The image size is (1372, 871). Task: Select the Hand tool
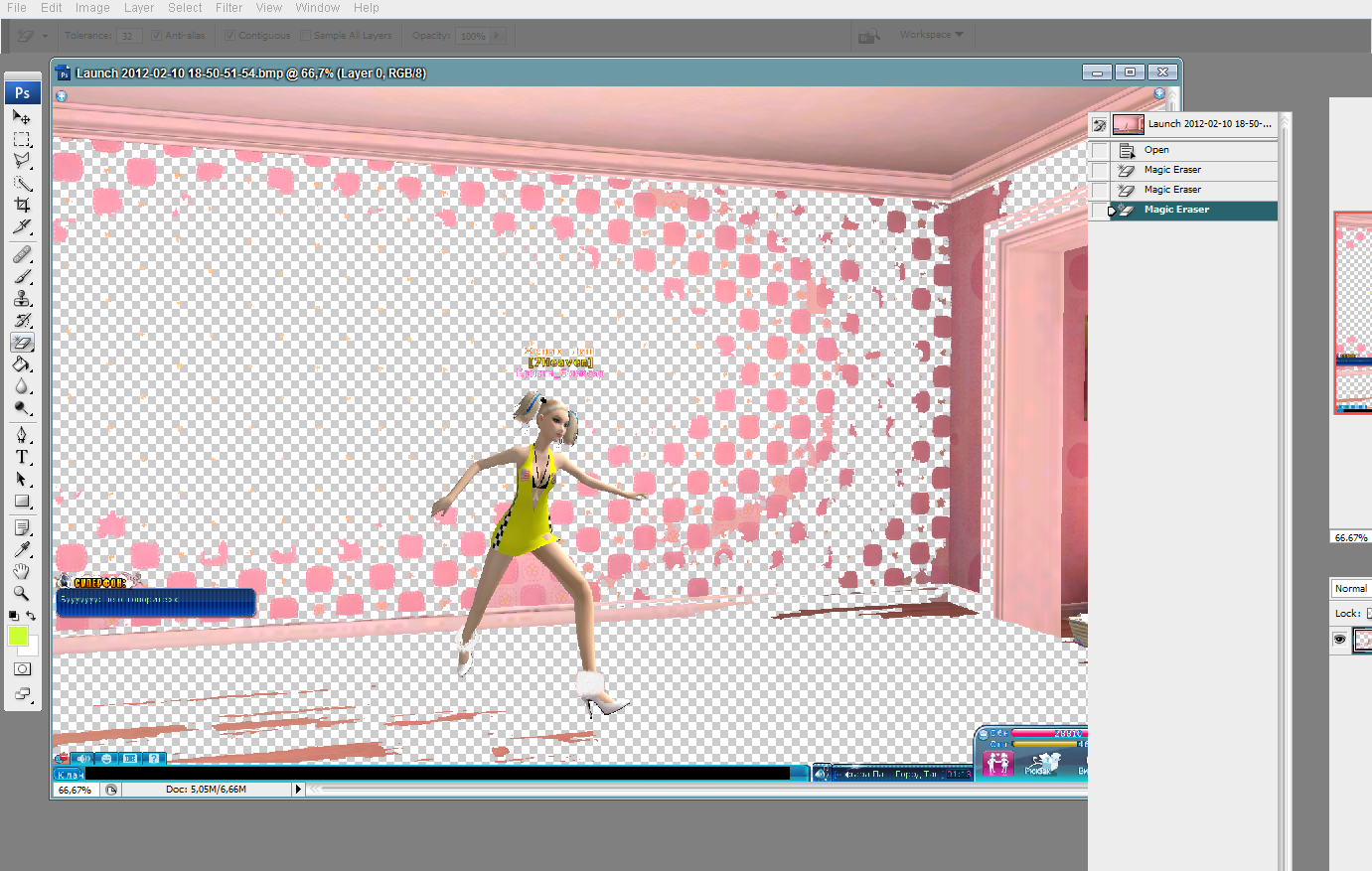[x=22, y=571]
